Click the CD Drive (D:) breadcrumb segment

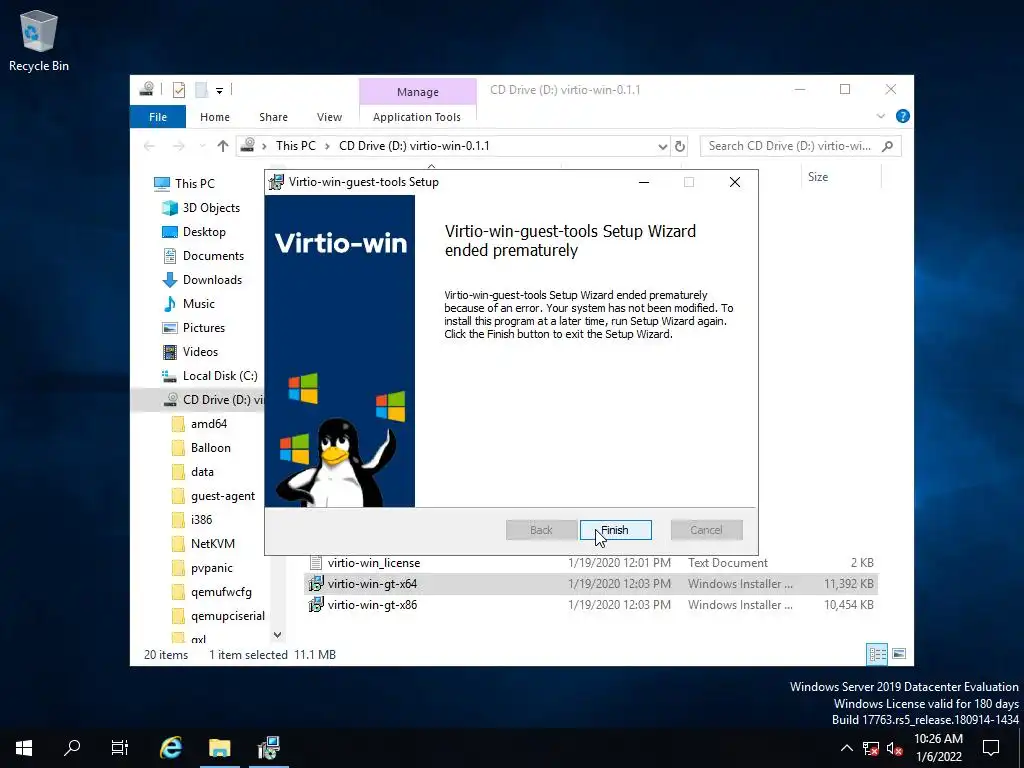[414, 146]
